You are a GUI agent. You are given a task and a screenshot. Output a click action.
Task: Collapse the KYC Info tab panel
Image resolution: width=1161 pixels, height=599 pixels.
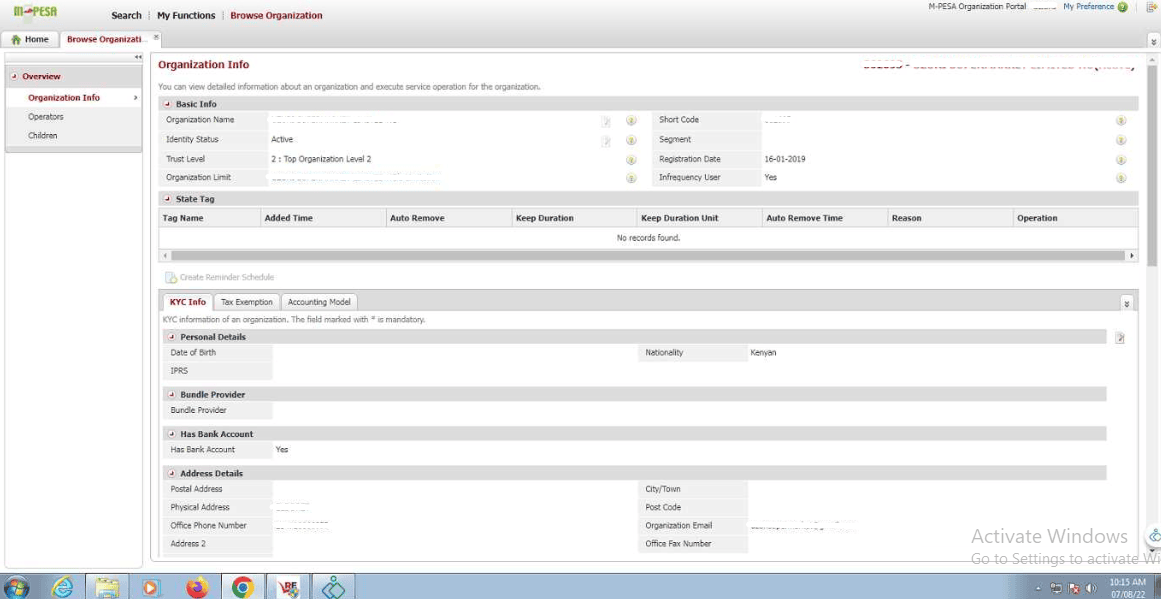pos(1126,303)
